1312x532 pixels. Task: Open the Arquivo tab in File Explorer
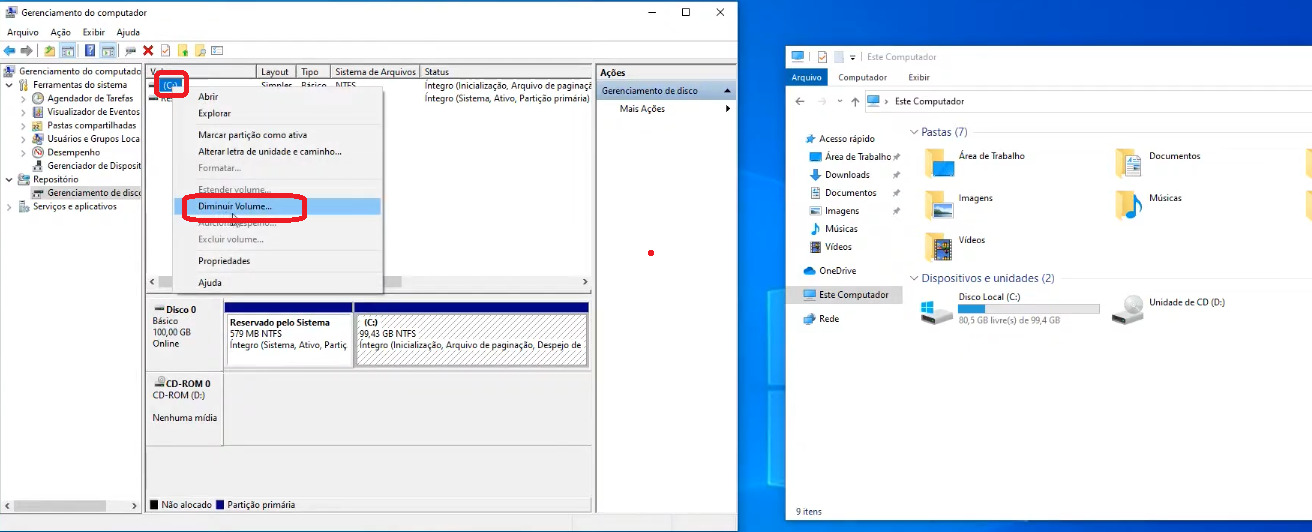point(806,77)
